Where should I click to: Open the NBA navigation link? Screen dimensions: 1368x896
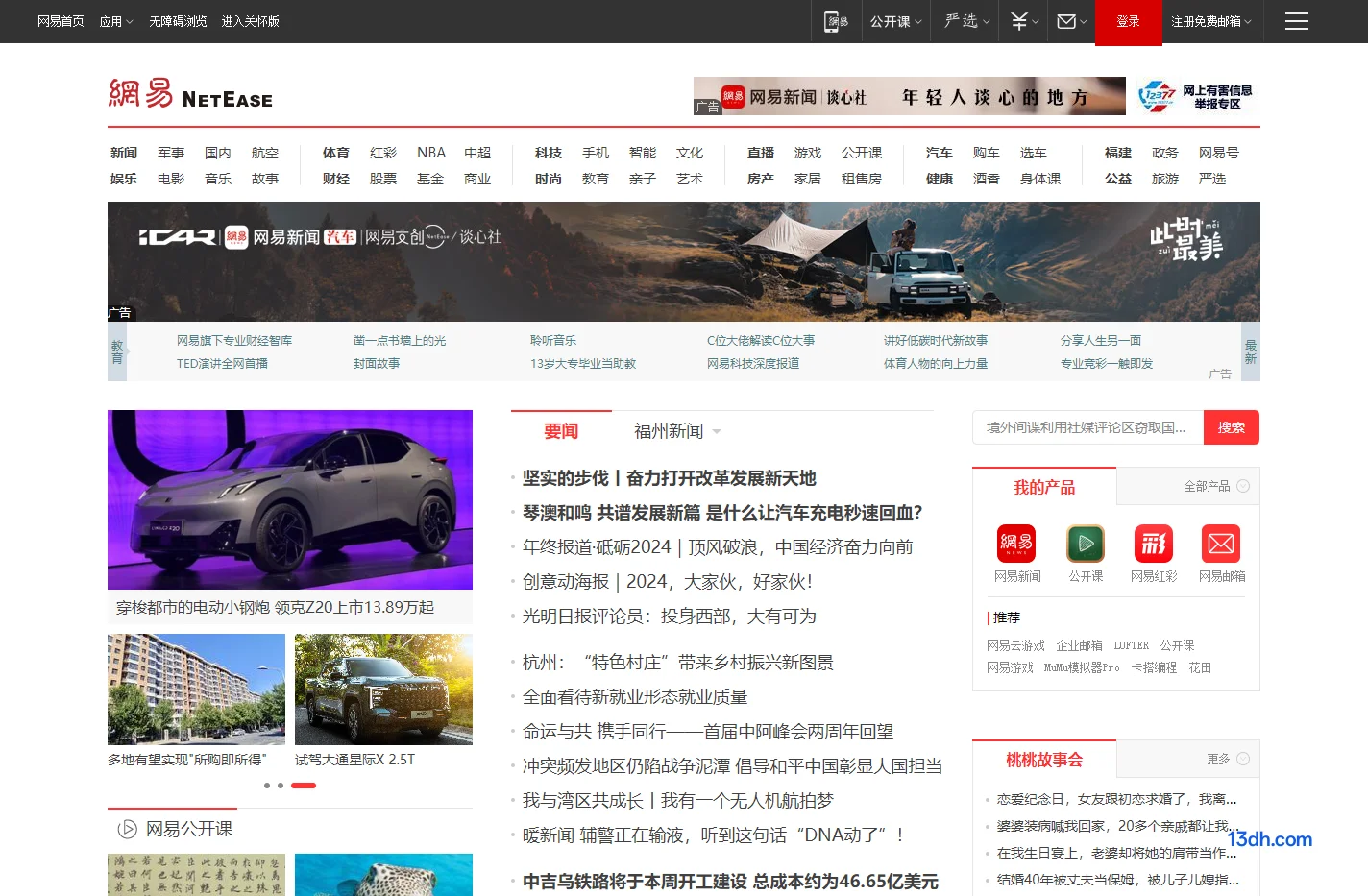431,153
